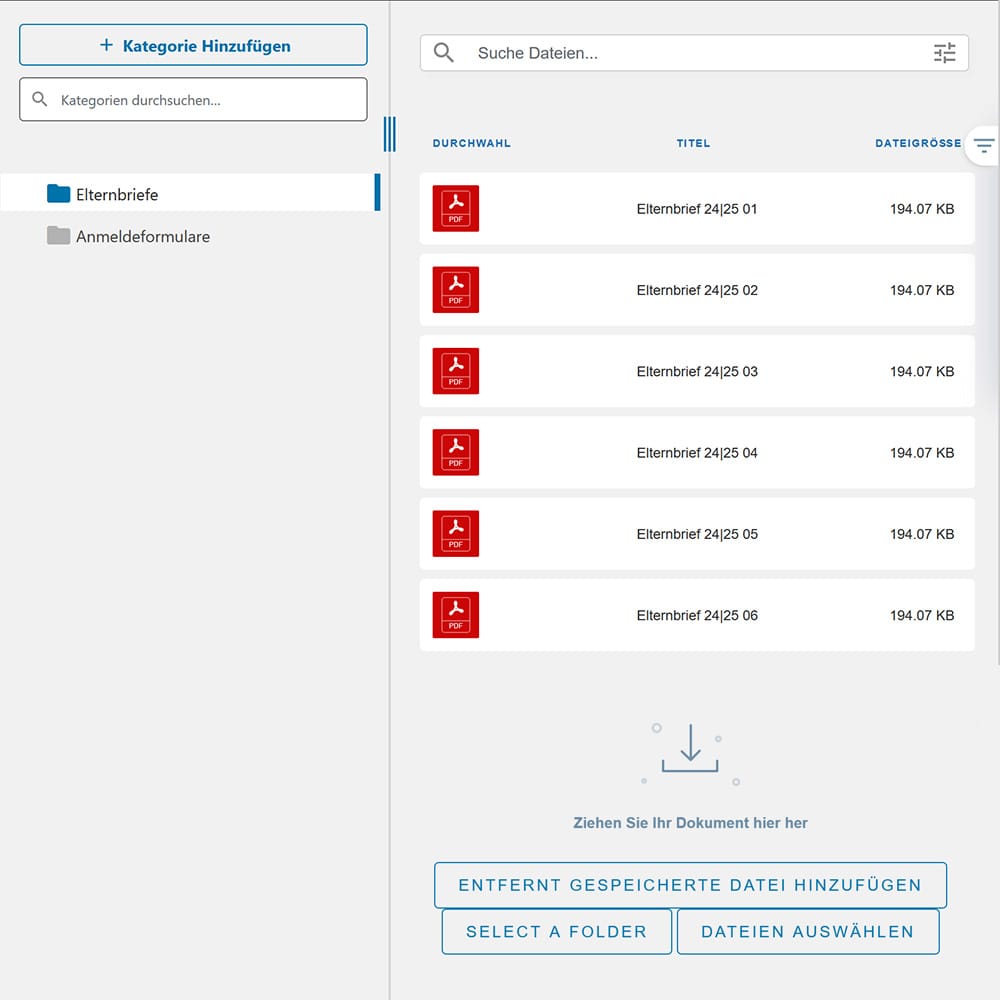Viewport: 1000px width, 1000px height.
Task: Click the Select a Folder button
Action: coord(556,932)
